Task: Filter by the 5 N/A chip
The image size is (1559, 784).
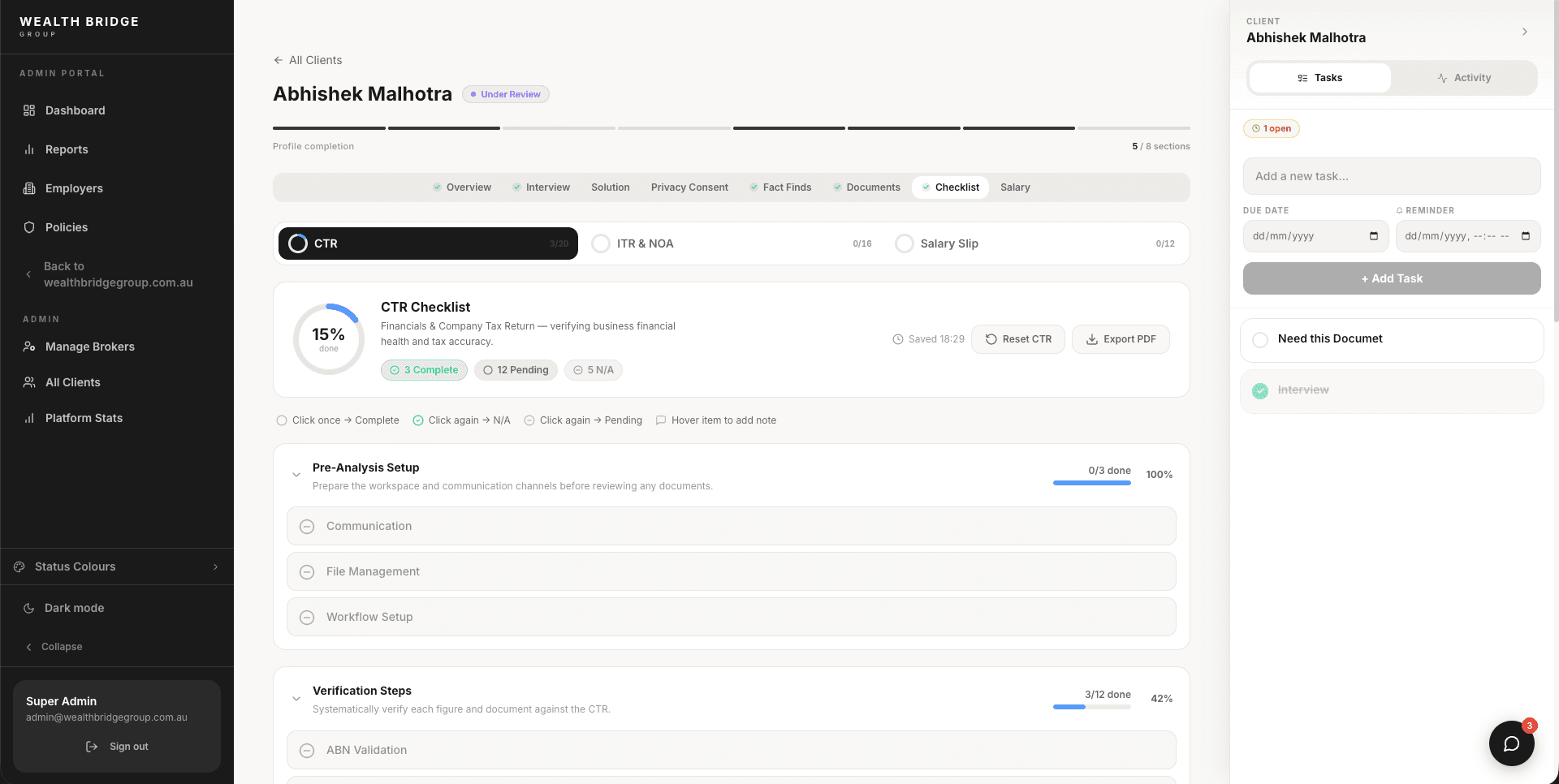Action: click(594, 370)
